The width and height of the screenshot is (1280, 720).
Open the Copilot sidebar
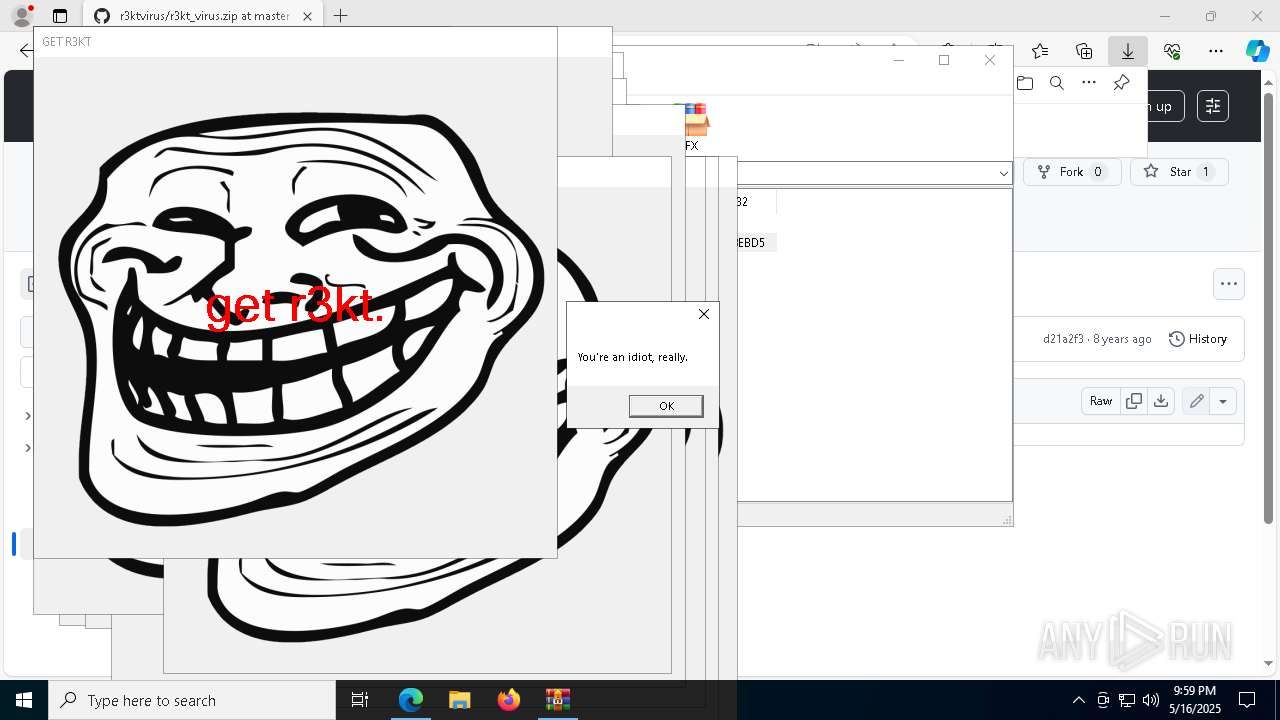click(1257, 51)
